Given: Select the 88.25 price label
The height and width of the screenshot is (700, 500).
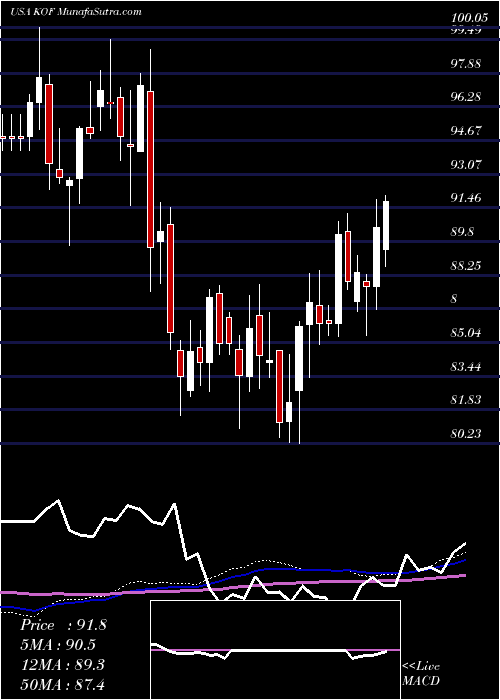Looking at the screenshot, I should coord(465,265).
